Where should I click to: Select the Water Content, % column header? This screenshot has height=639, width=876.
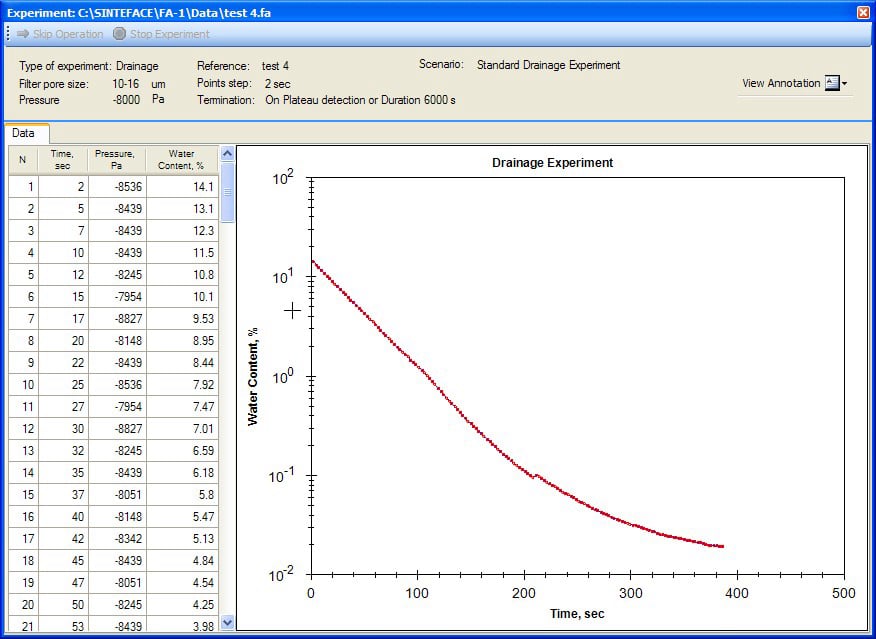(x=182, y=160)
